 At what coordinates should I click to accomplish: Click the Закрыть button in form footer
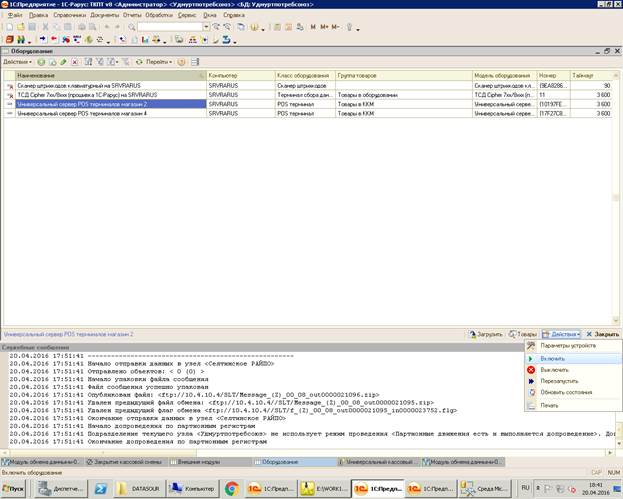pos(603,334)
